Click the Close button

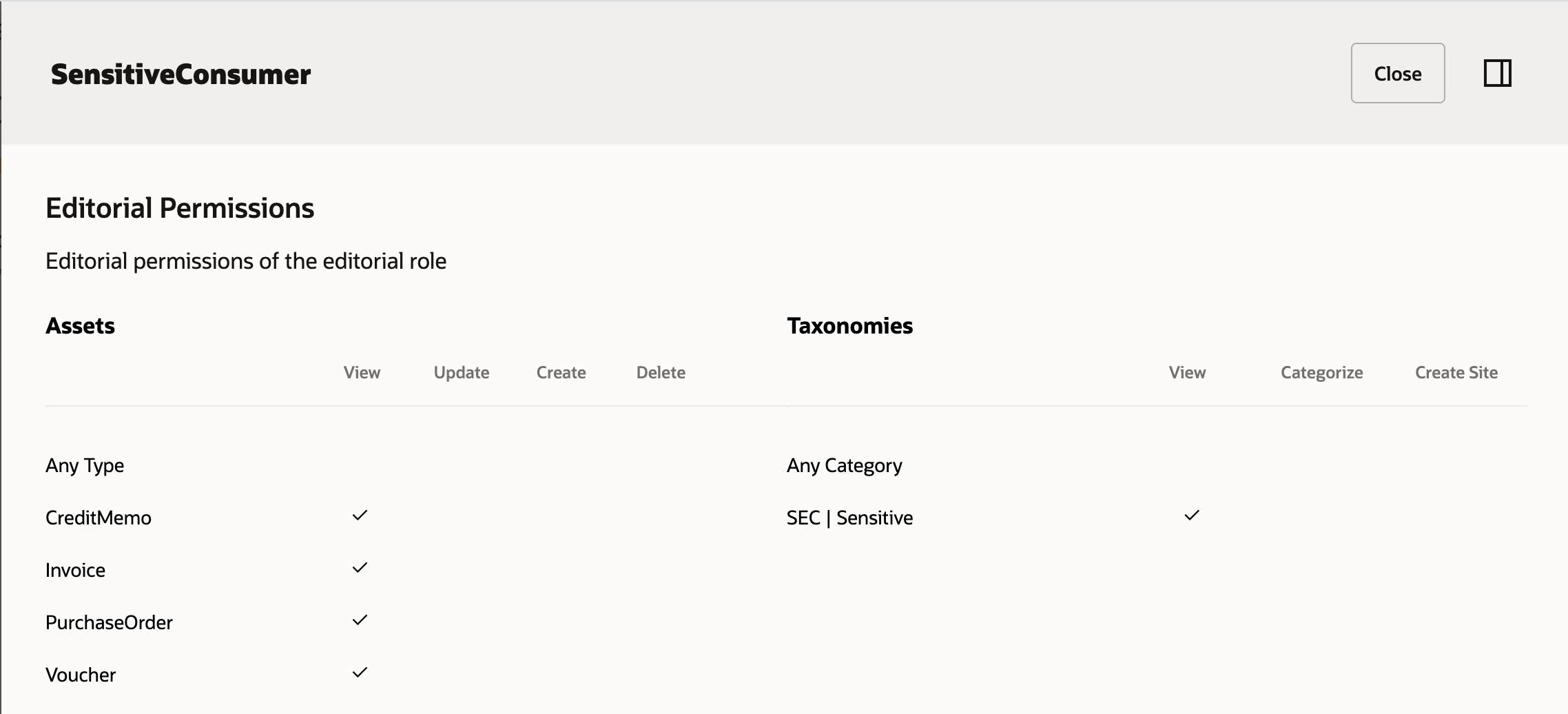[x=1397, y=74]
